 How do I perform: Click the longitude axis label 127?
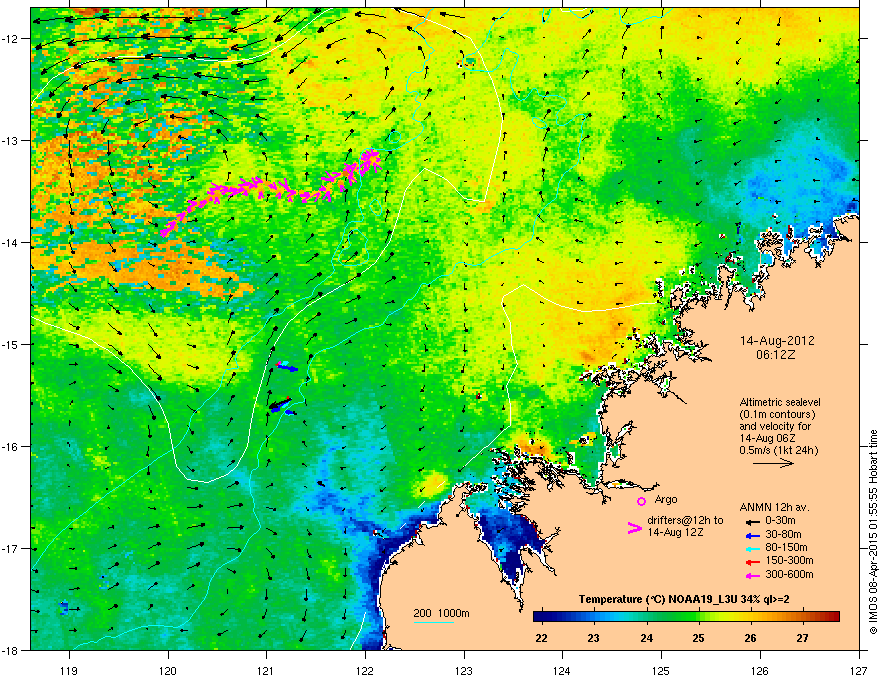(859, 670)
